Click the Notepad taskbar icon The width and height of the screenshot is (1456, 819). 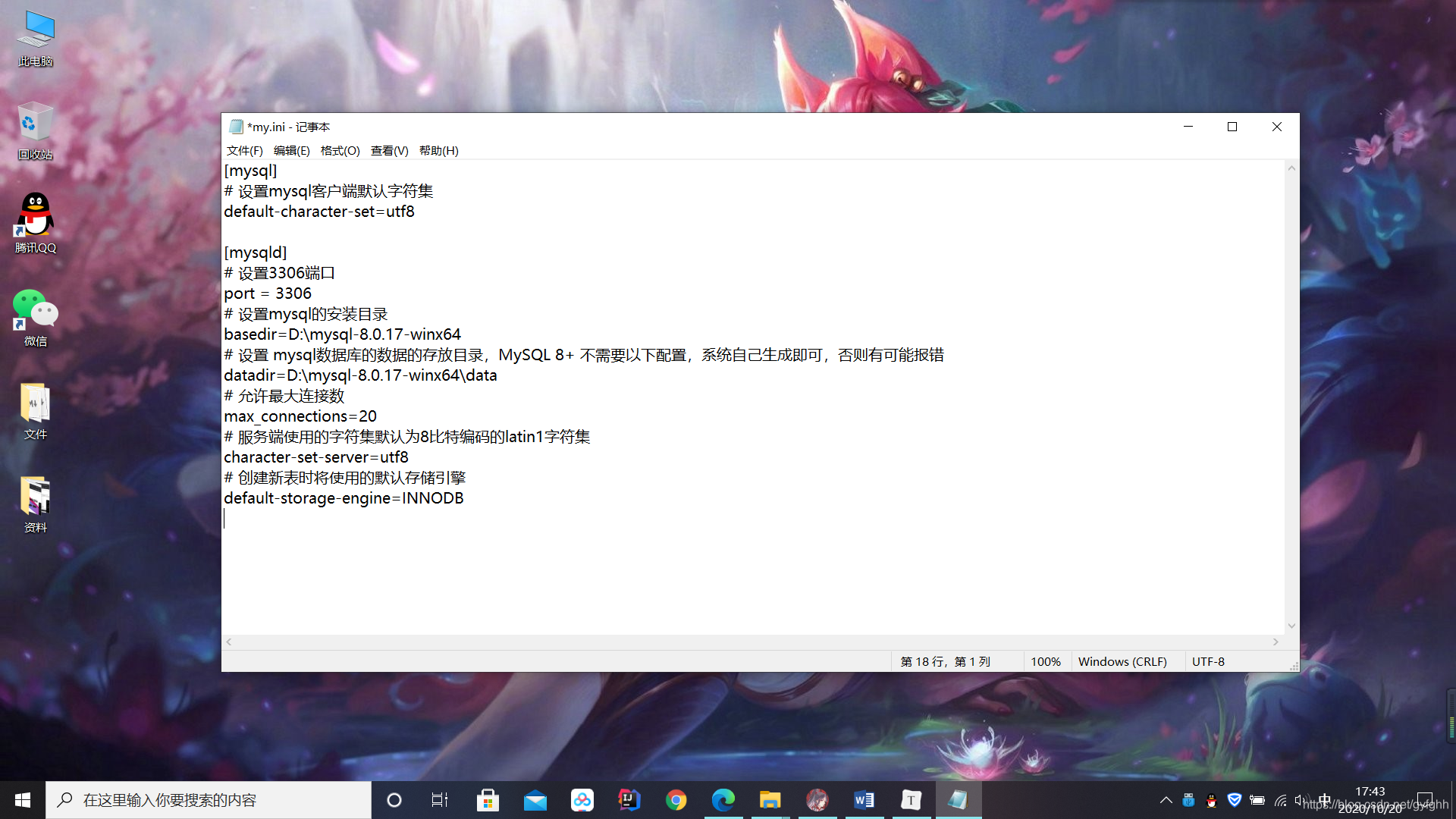(x=959, y=800)
